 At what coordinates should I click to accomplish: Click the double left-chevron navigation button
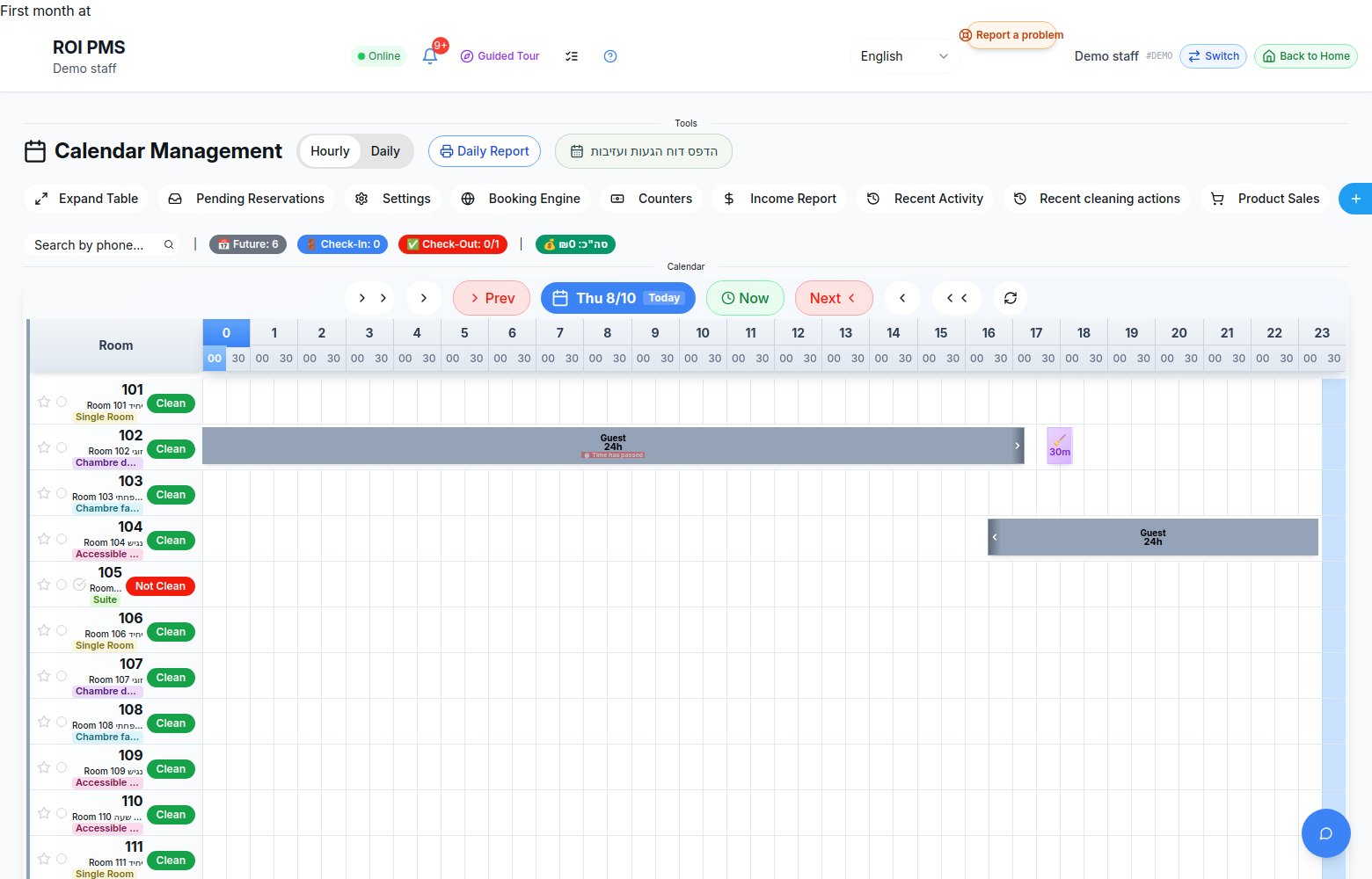pyautogui.click(x=958, y=298)
